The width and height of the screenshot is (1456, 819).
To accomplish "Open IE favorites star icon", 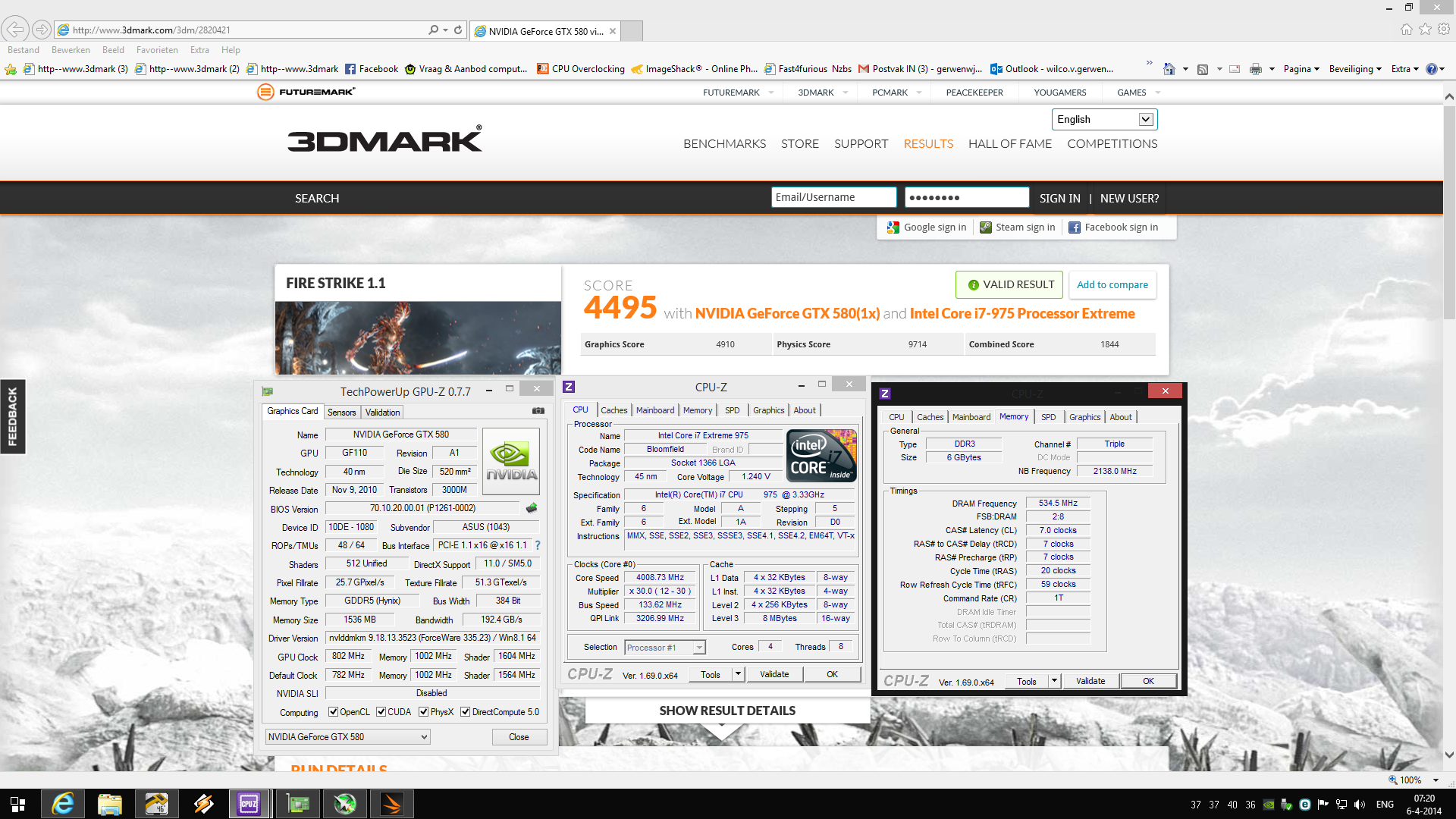I will 1426,30.
